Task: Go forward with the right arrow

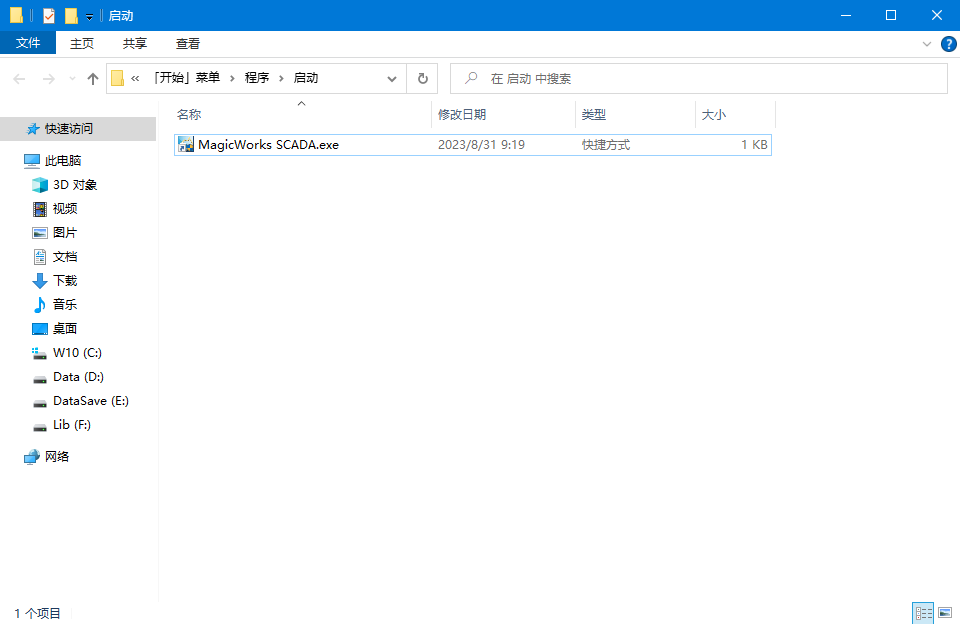Action: pos(48,78)
